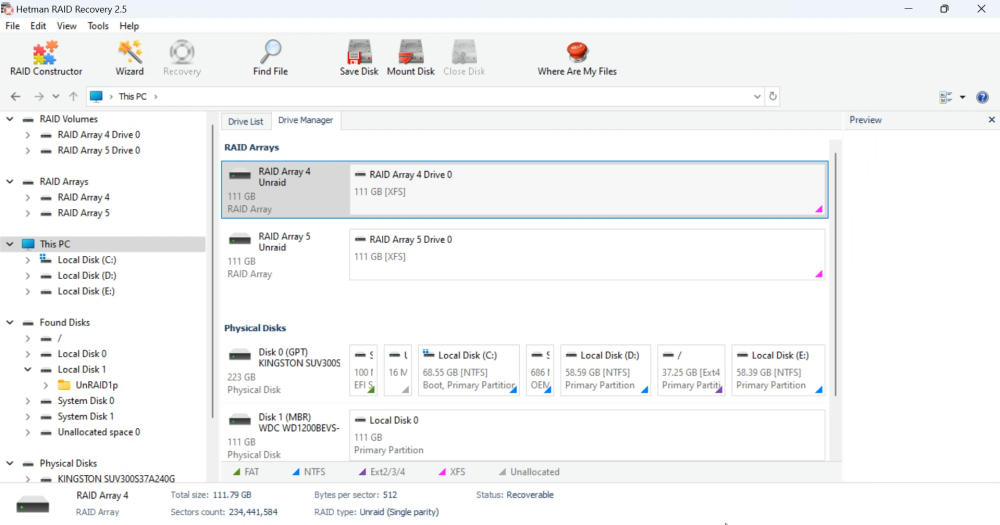Expand Local Disk (C:) in the tree
The image size is (1000, 525).
27,260
